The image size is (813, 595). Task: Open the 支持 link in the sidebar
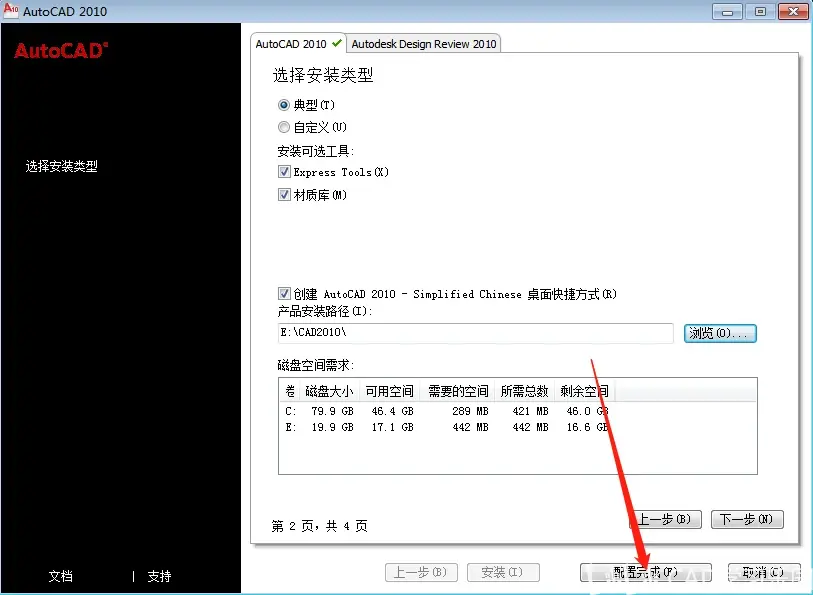(159, 576)
